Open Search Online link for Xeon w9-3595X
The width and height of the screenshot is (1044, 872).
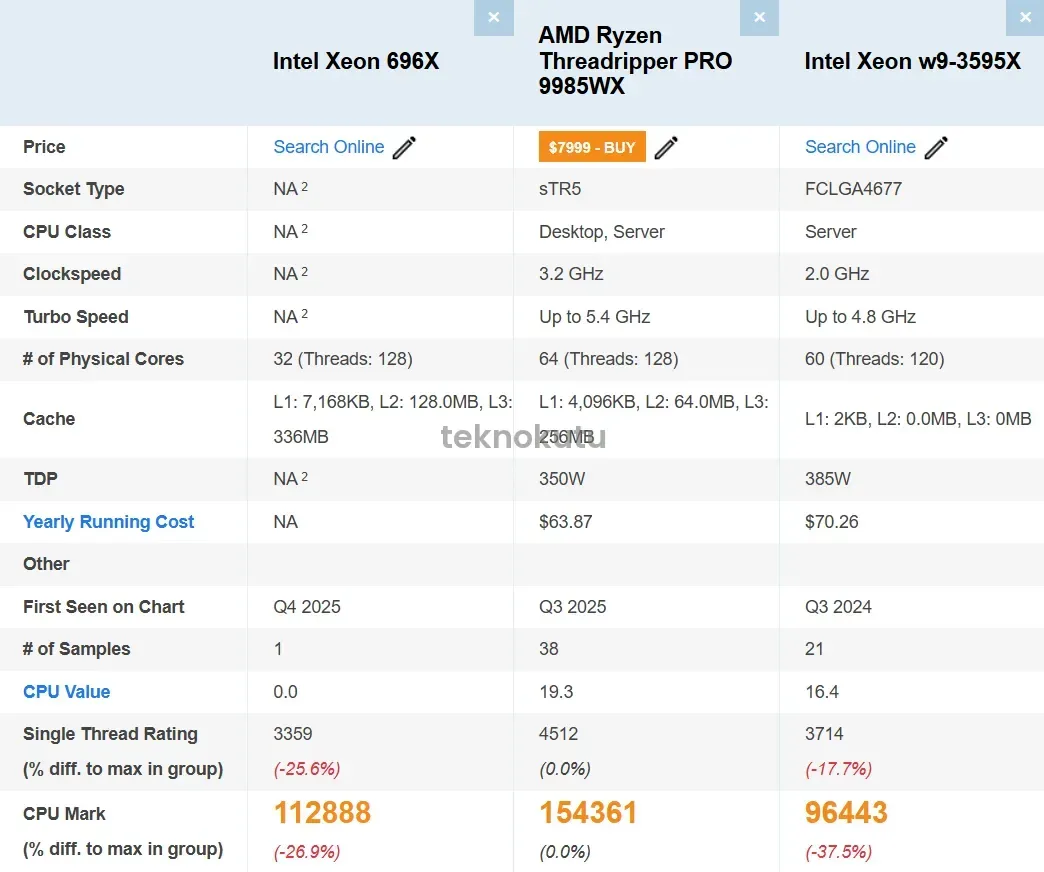[x=860, y=147]
